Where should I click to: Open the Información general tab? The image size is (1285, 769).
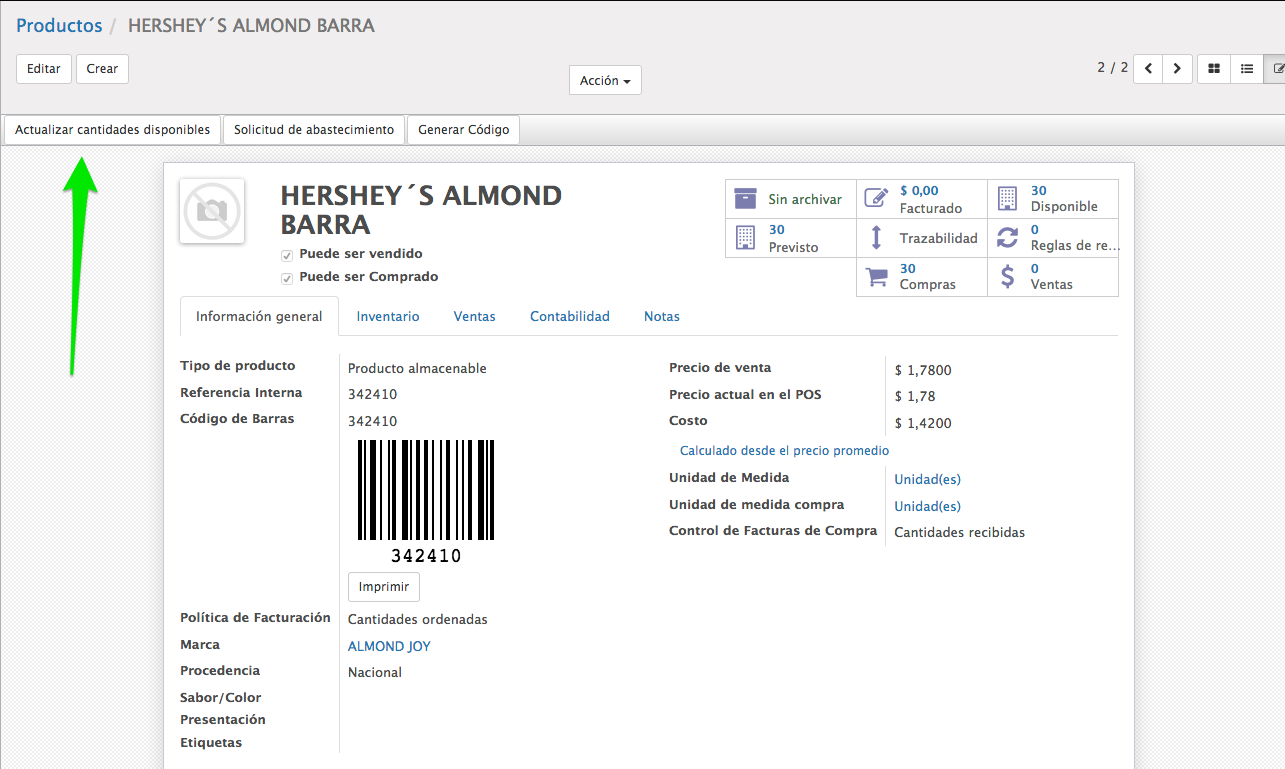pyautogui.click(x=259, y=316)
